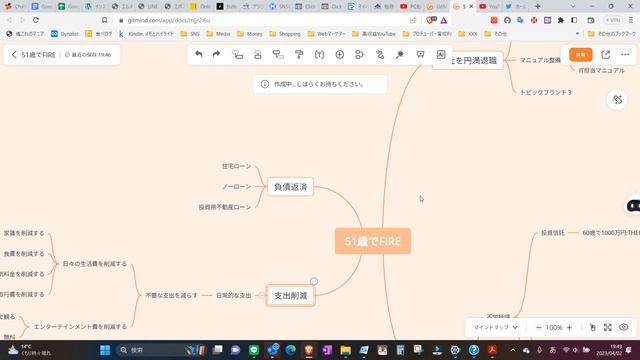Collapse the 支出削減 branch using circle toggle
Screen dimensions: 640x360
313,281
